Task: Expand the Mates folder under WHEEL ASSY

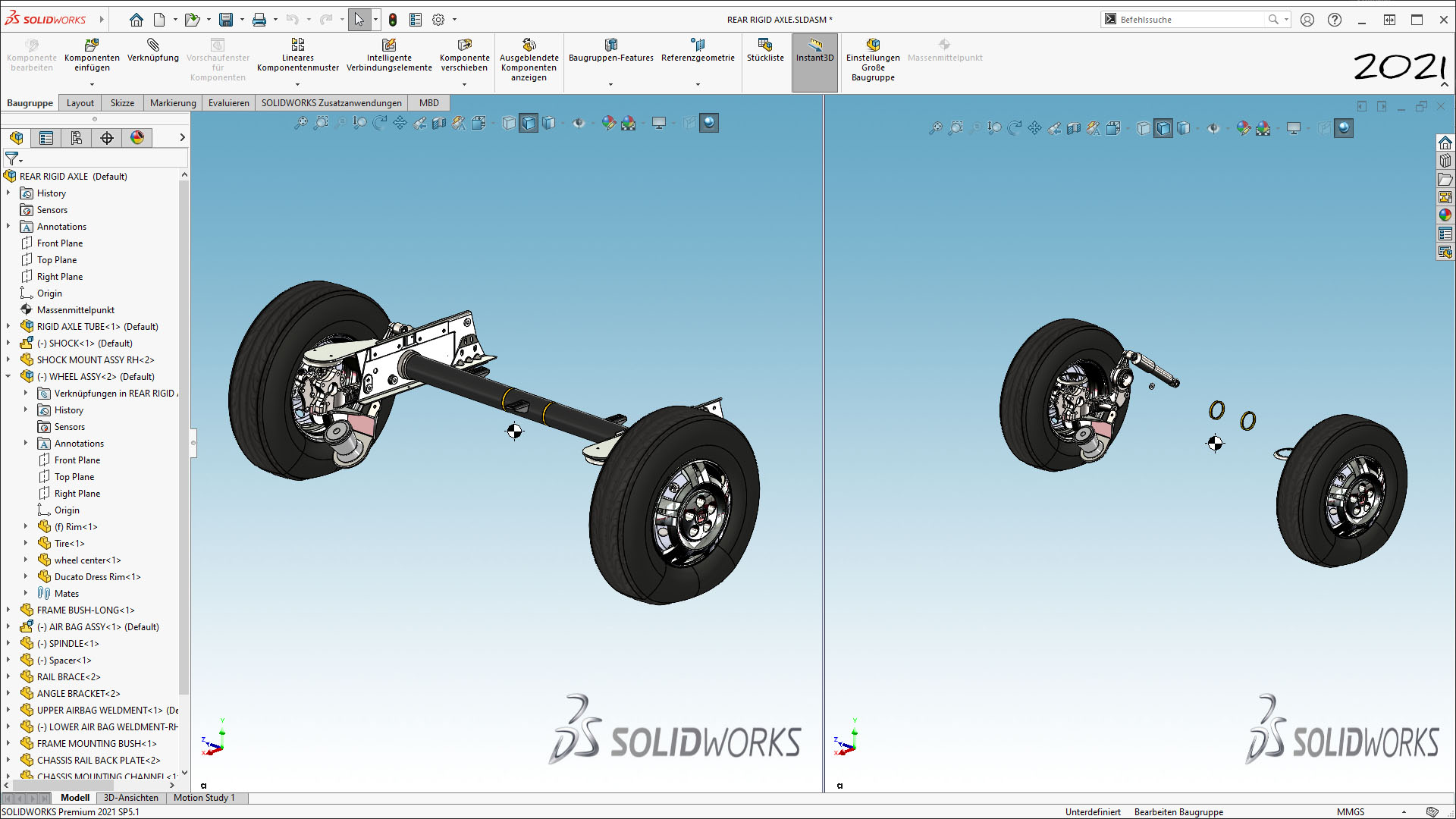Action: (26, 593)
